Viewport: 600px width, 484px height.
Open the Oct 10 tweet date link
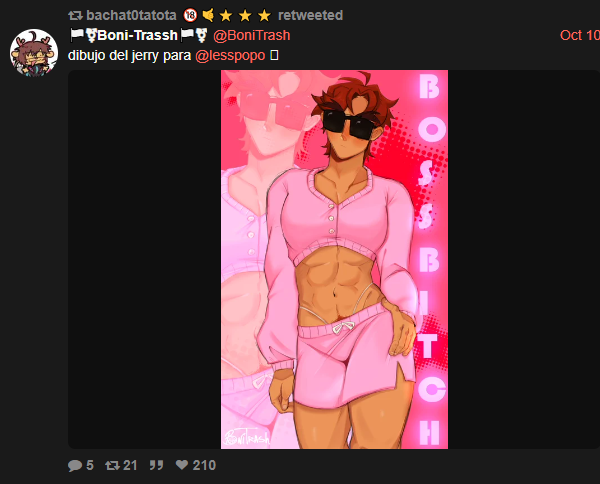580,35
